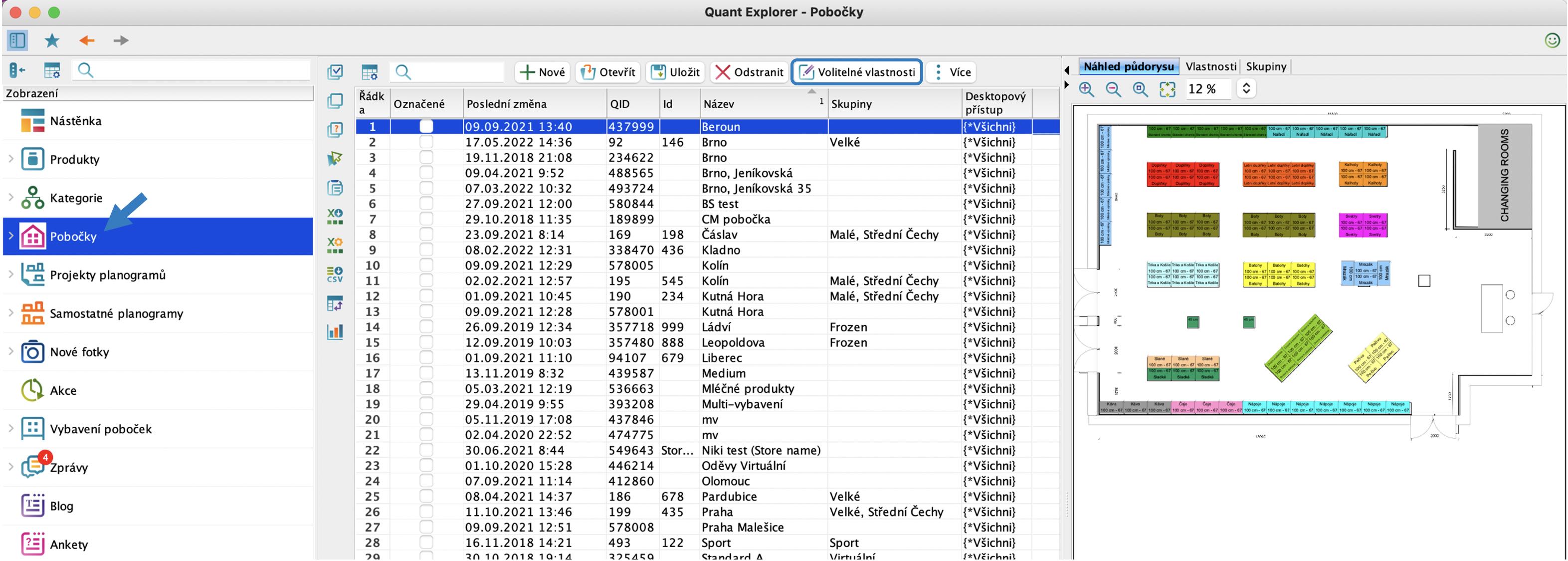The width and height of the screenshot is (1568, 561).
Task: Click the CSV export icon
Action: pyautogui.click(x=335, y=274)
